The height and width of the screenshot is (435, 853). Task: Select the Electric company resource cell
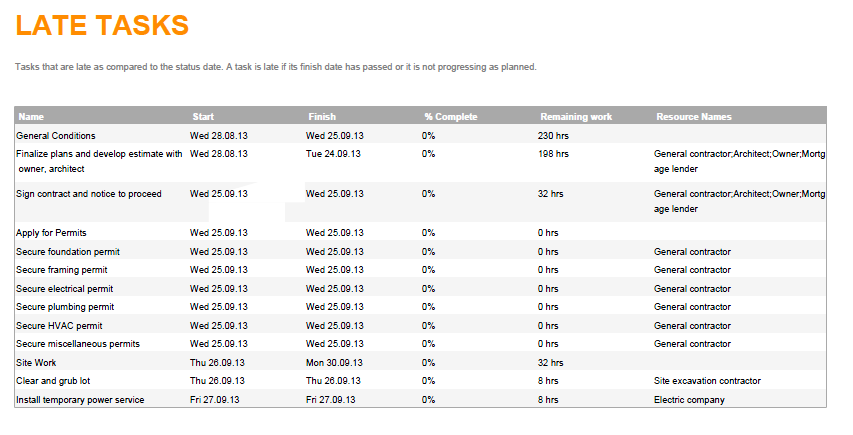(689, 400)
